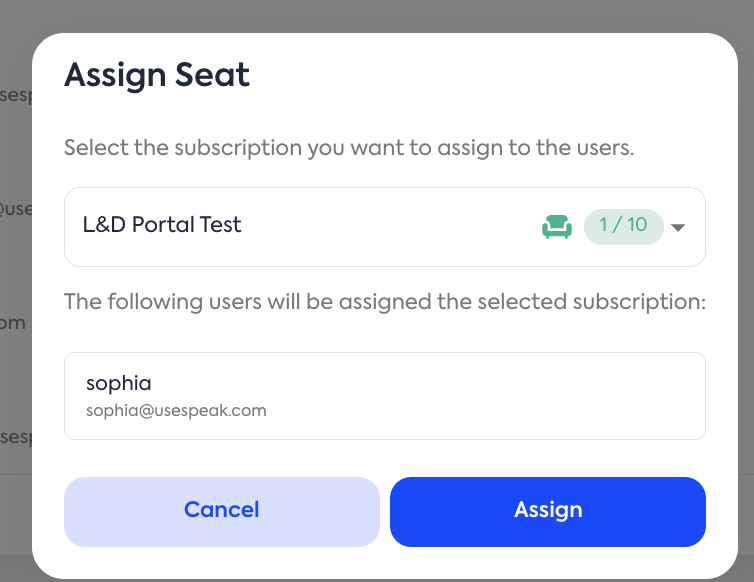The width and height of the screenshot is (754, 582).
Task: Open the L&D Portal Test subscription selector
Action: point(162,225)
